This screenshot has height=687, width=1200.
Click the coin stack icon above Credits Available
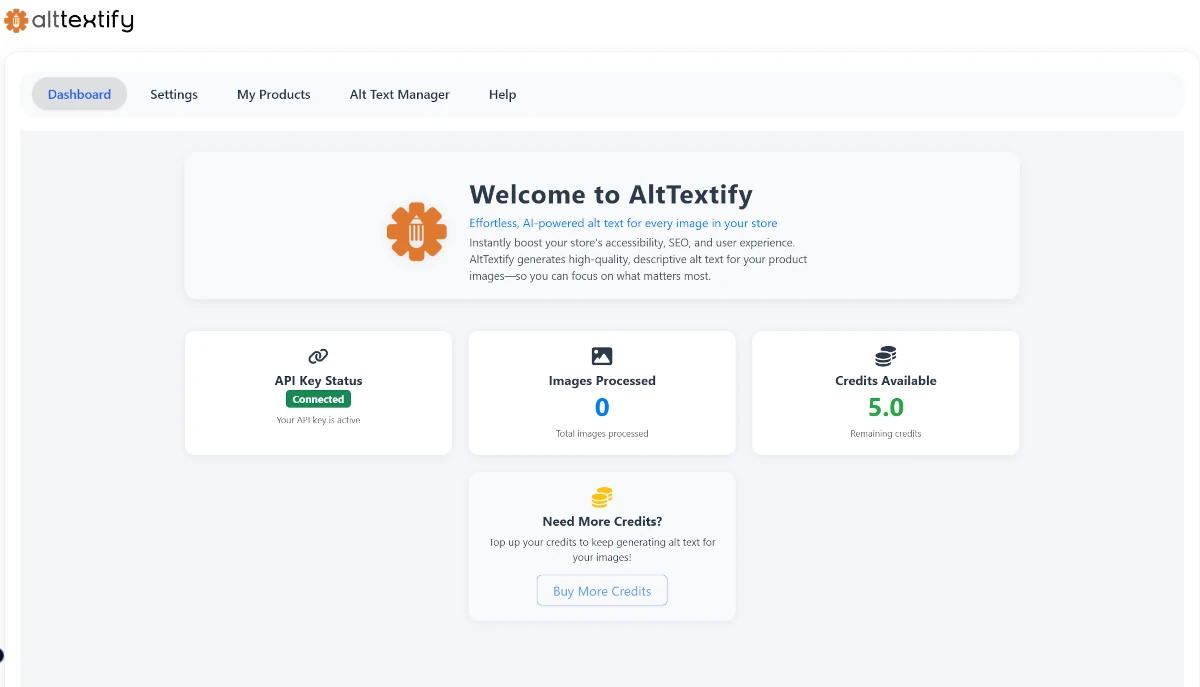pos(885,355)
